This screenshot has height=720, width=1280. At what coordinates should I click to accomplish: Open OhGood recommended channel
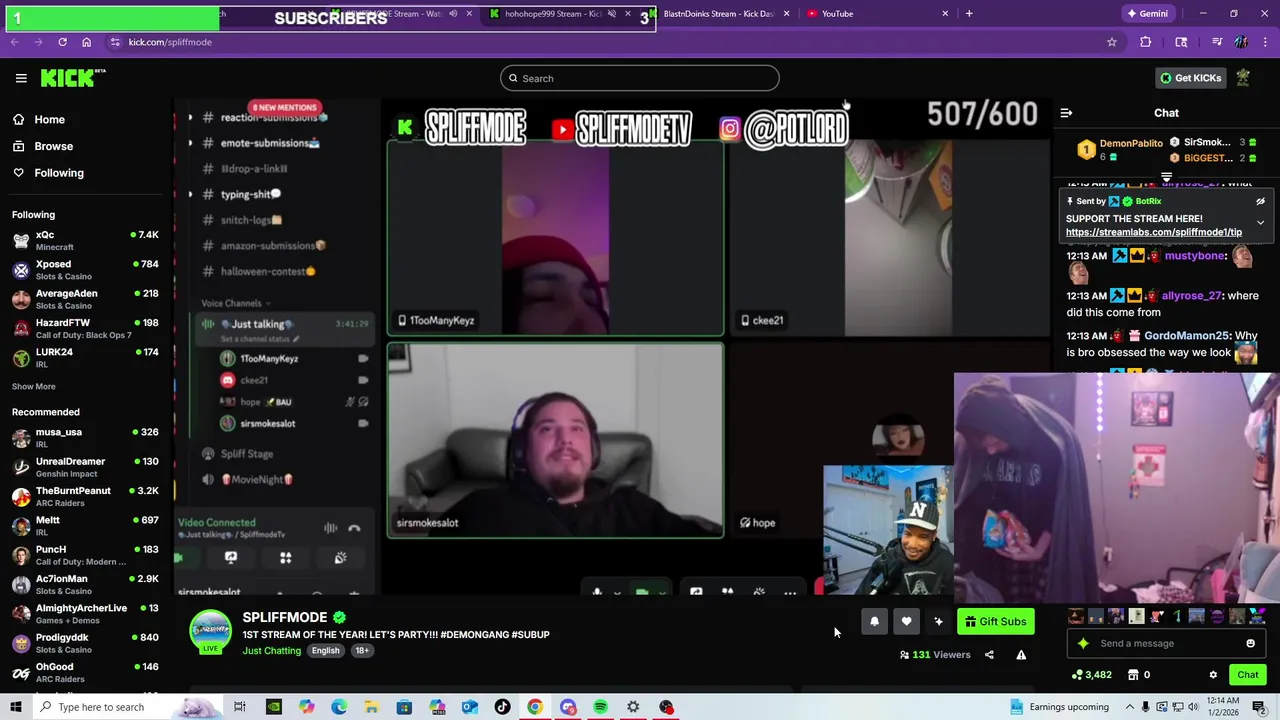coord(85,672)
